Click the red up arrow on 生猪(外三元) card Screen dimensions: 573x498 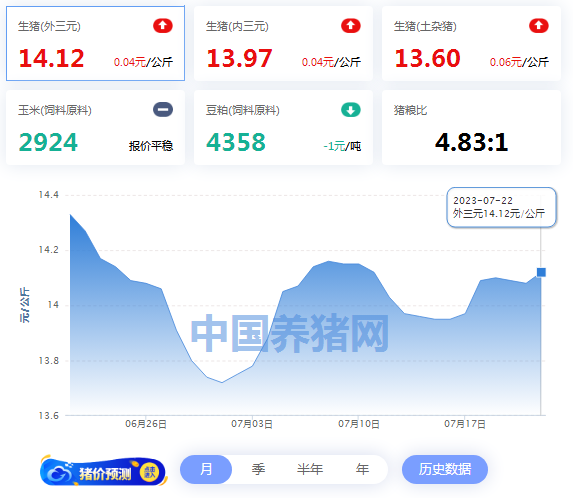point(163,26)
